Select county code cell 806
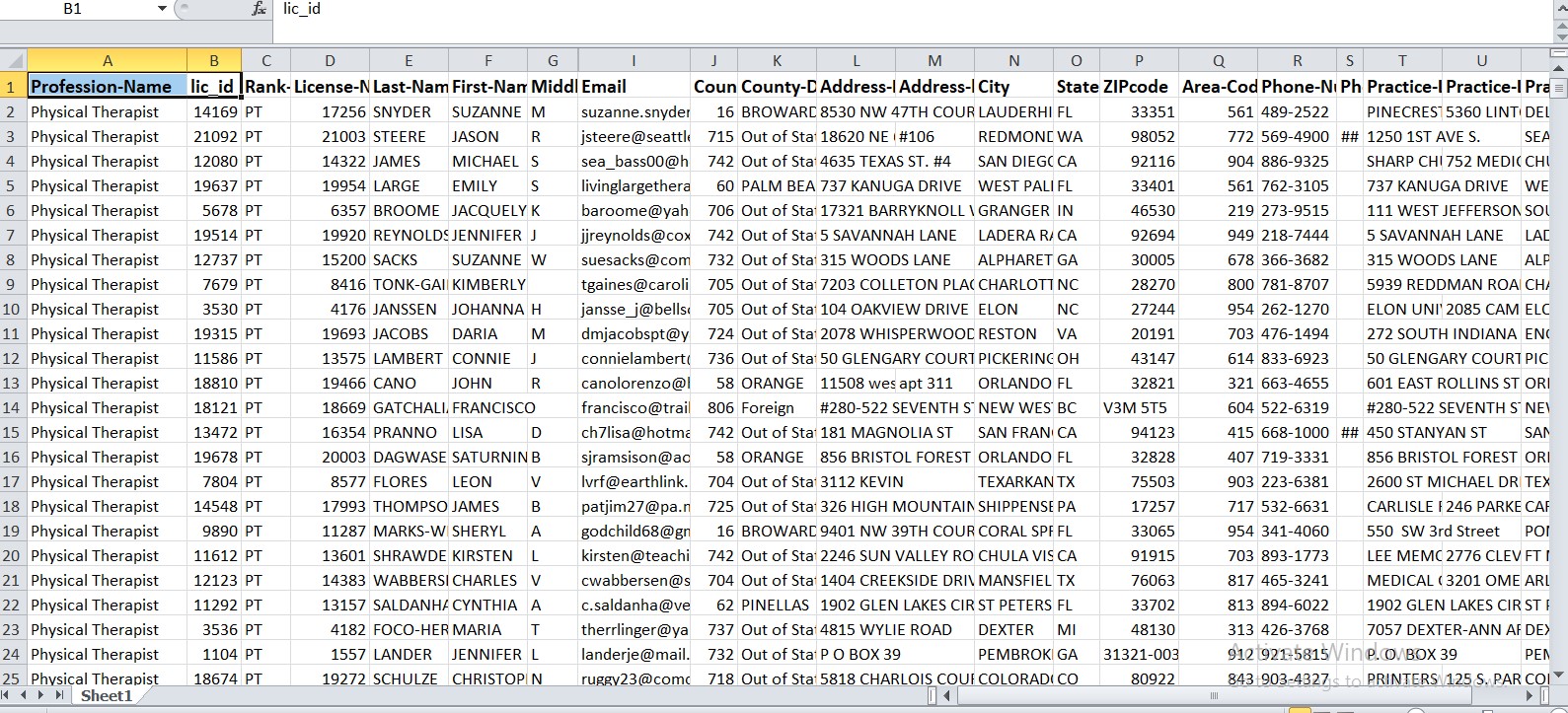Viewport: 1568px width, 713px height. click(x=713, y=407)
